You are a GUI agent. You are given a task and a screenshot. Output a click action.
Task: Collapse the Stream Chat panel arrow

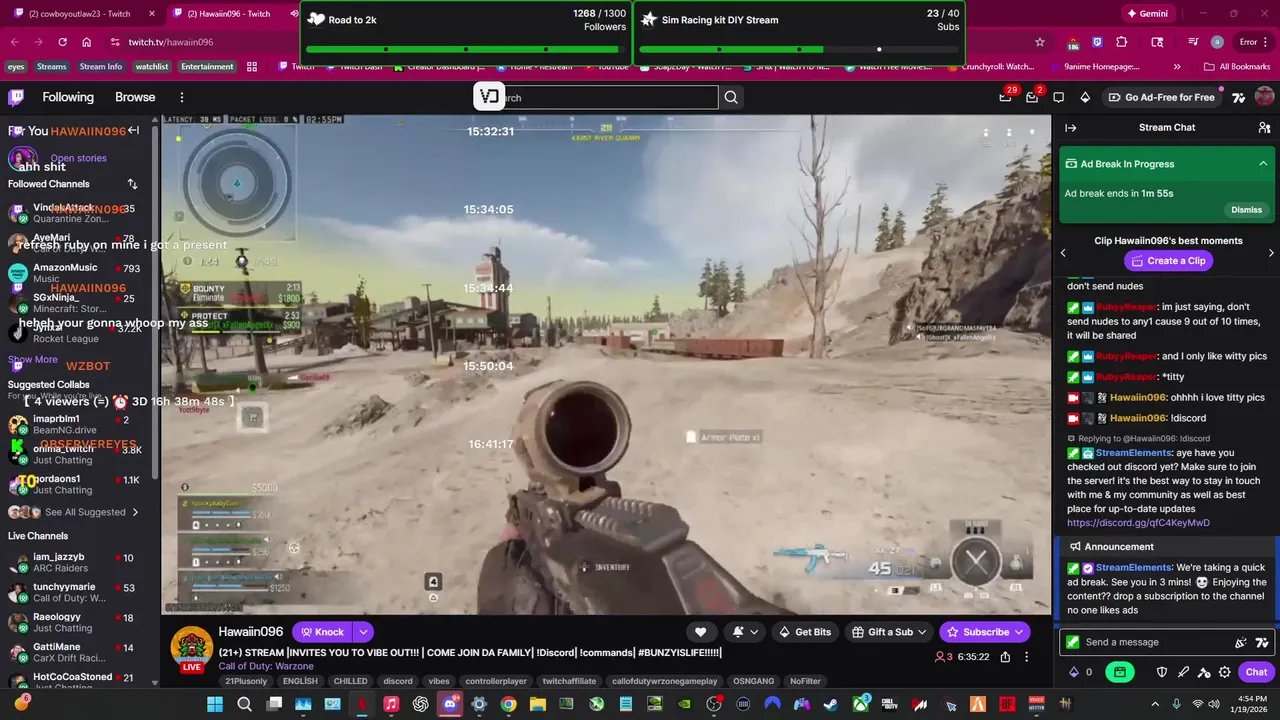pos(1070,128)
